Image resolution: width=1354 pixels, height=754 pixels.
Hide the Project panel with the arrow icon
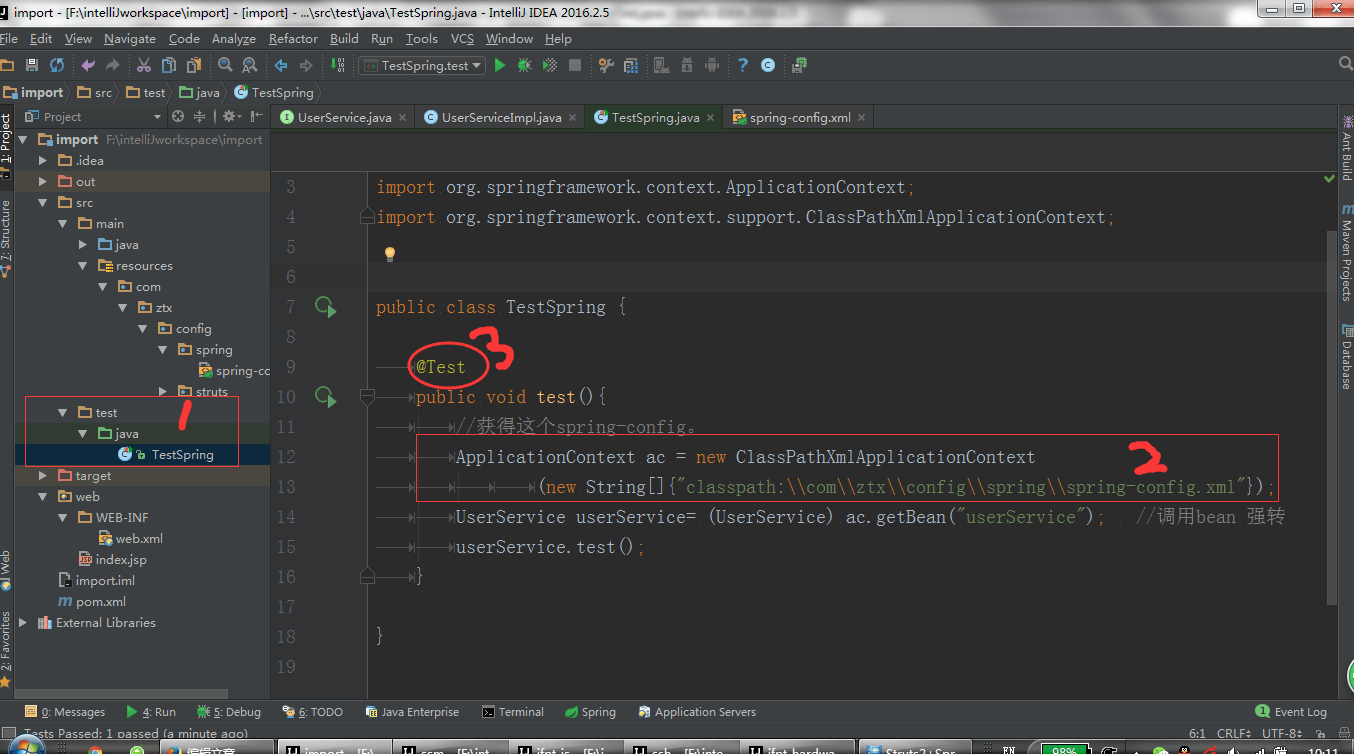(256, 117)
